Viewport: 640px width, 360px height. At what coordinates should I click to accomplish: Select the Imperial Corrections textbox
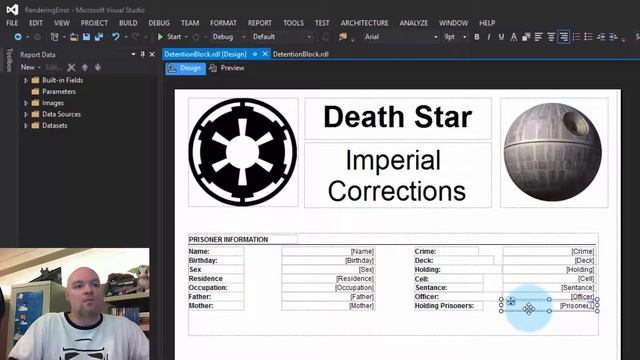(398, 175)
